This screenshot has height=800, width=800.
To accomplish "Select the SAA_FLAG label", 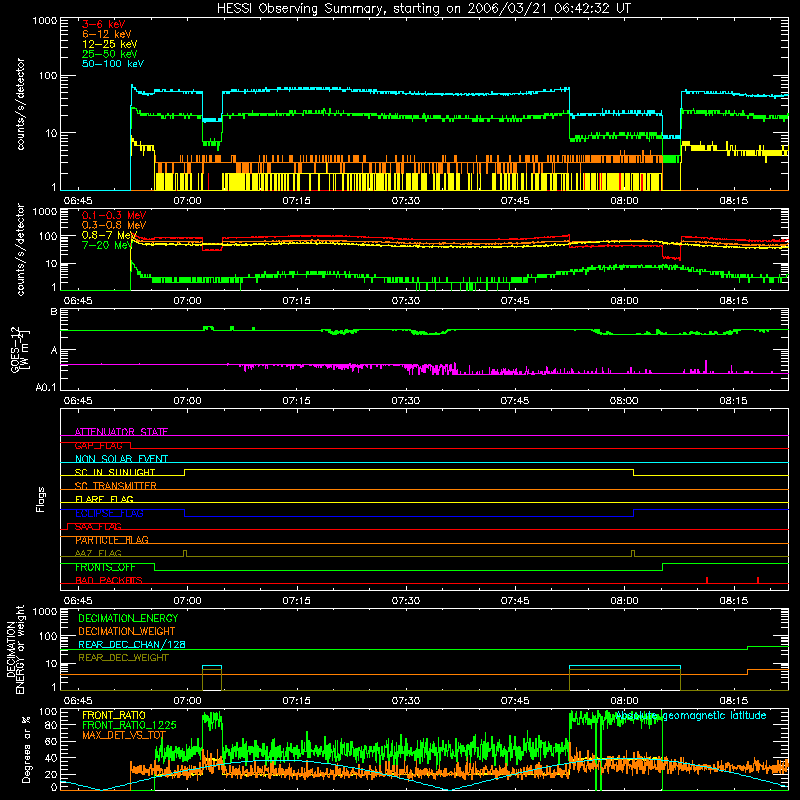I will tap(98, 527).
